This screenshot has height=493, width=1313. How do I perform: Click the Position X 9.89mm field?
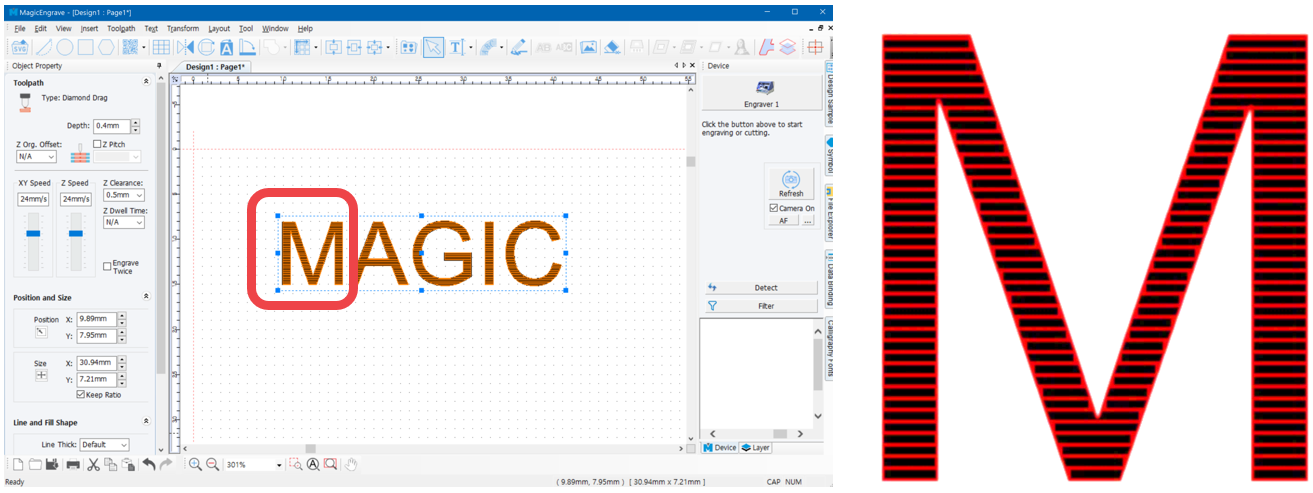[x=96, y=319]
